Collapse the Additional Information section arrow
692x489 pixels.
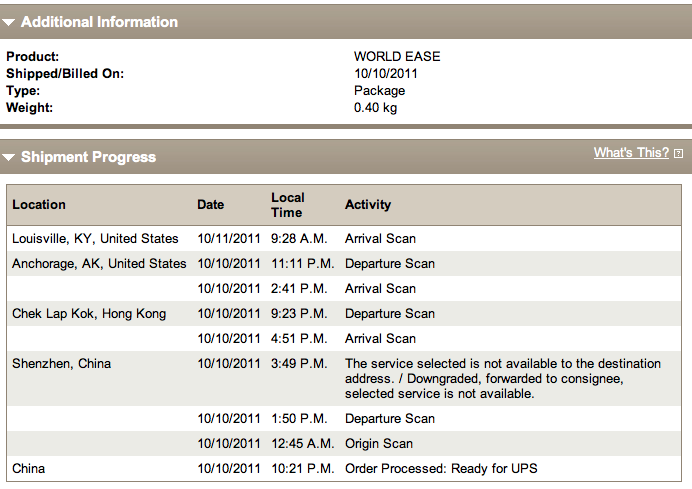tap(8, 22)
